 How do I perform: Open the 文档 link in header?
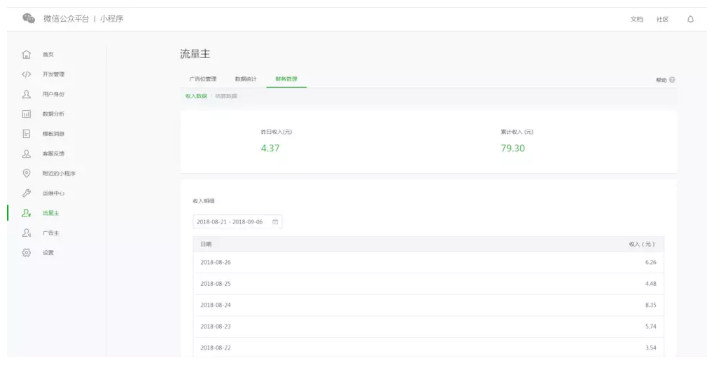[636, 19]
